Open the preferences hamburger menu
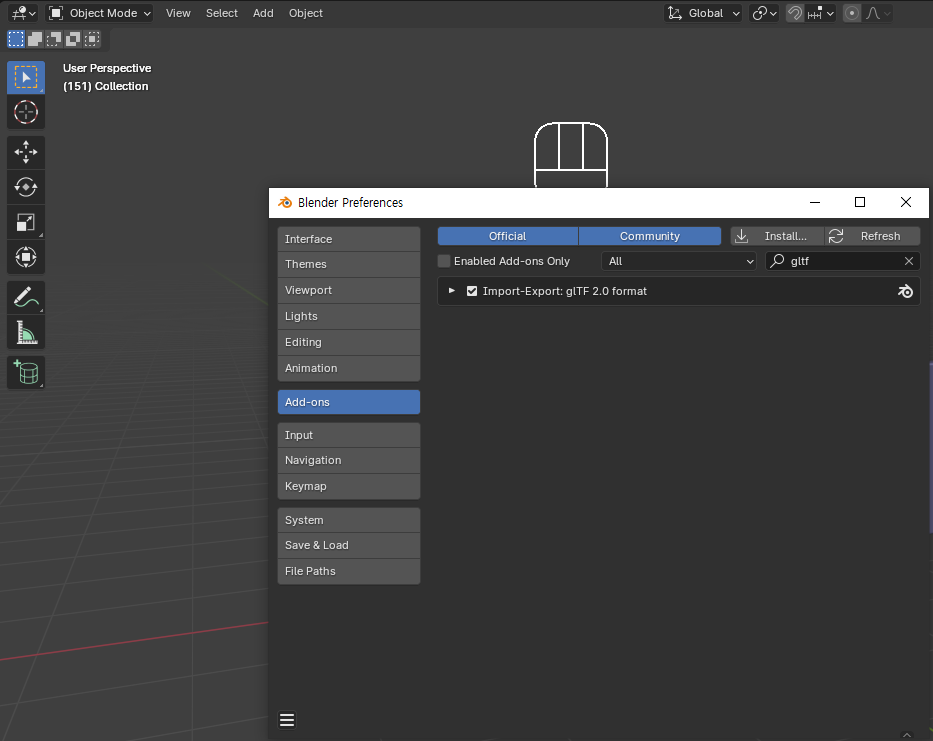 287,720
